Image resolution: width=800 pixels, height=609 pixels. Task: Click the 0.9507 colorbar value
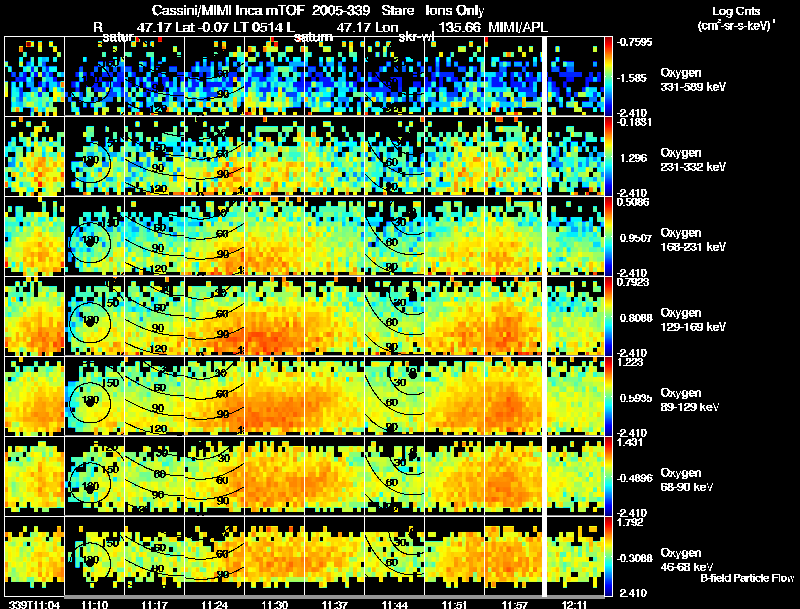(636, 238)
